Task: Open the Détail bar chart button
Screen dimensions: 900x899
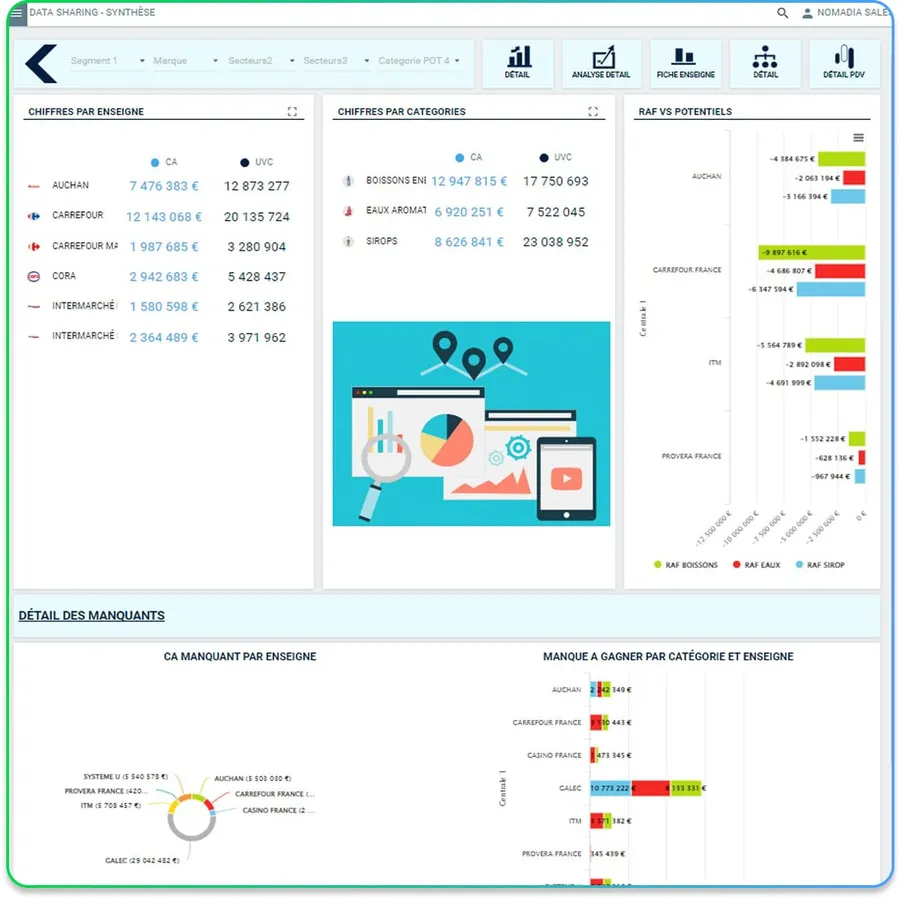Action: [517, 63]
